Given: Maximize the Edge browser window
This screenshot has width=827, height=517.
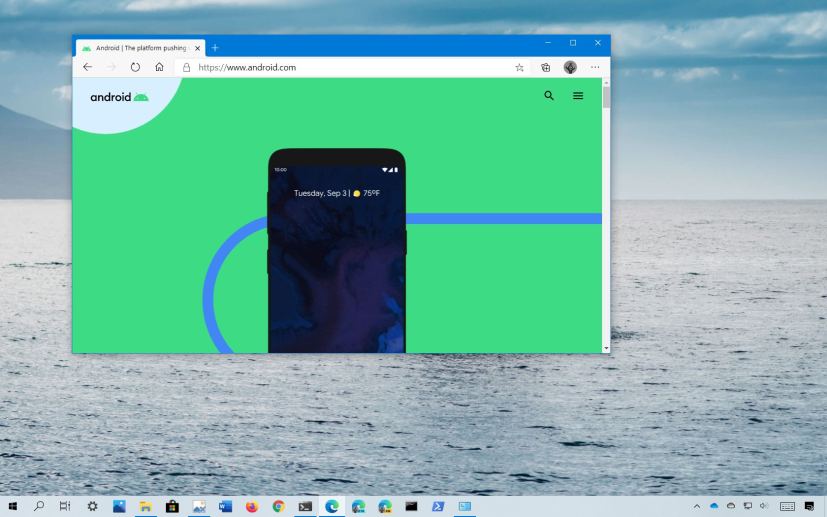Looking at the screenshot, I should point(573,43).
